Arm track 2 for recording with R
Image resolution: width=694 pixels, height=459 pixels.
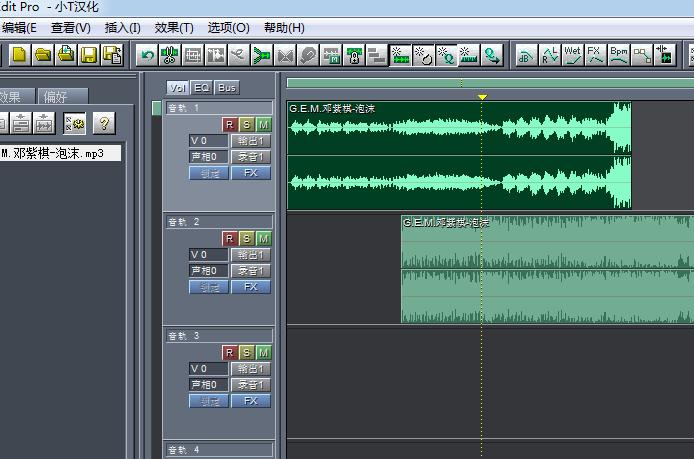pyautogui.click(x=229, y=239)
